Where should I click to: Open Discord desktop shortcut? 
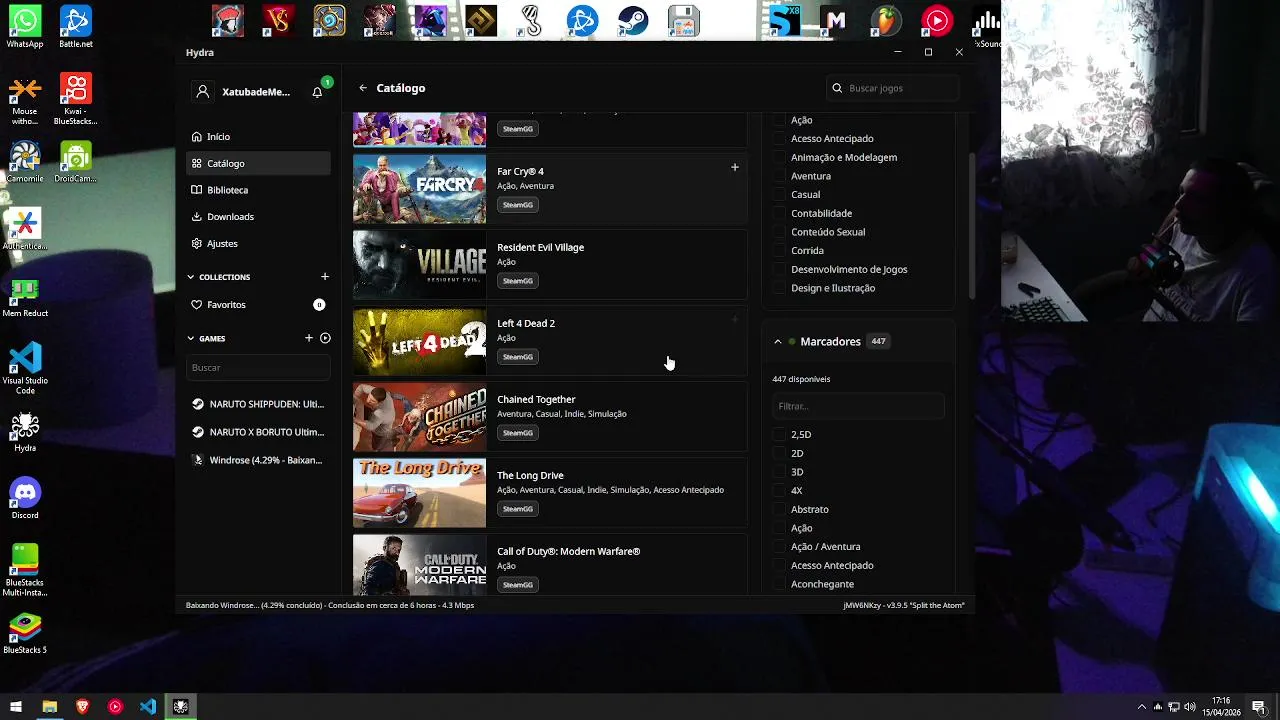click(25, 499)
